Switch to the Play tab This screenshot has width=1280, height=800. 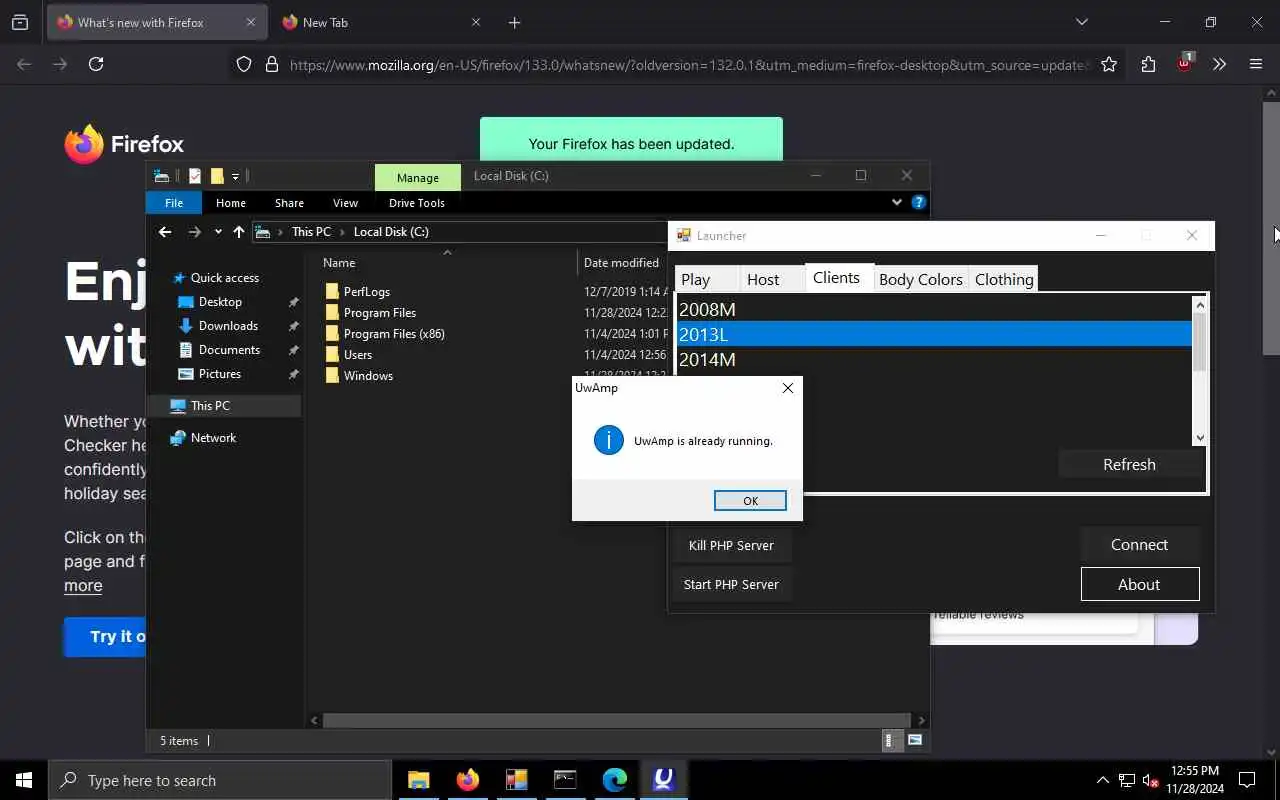click(707, 279)
